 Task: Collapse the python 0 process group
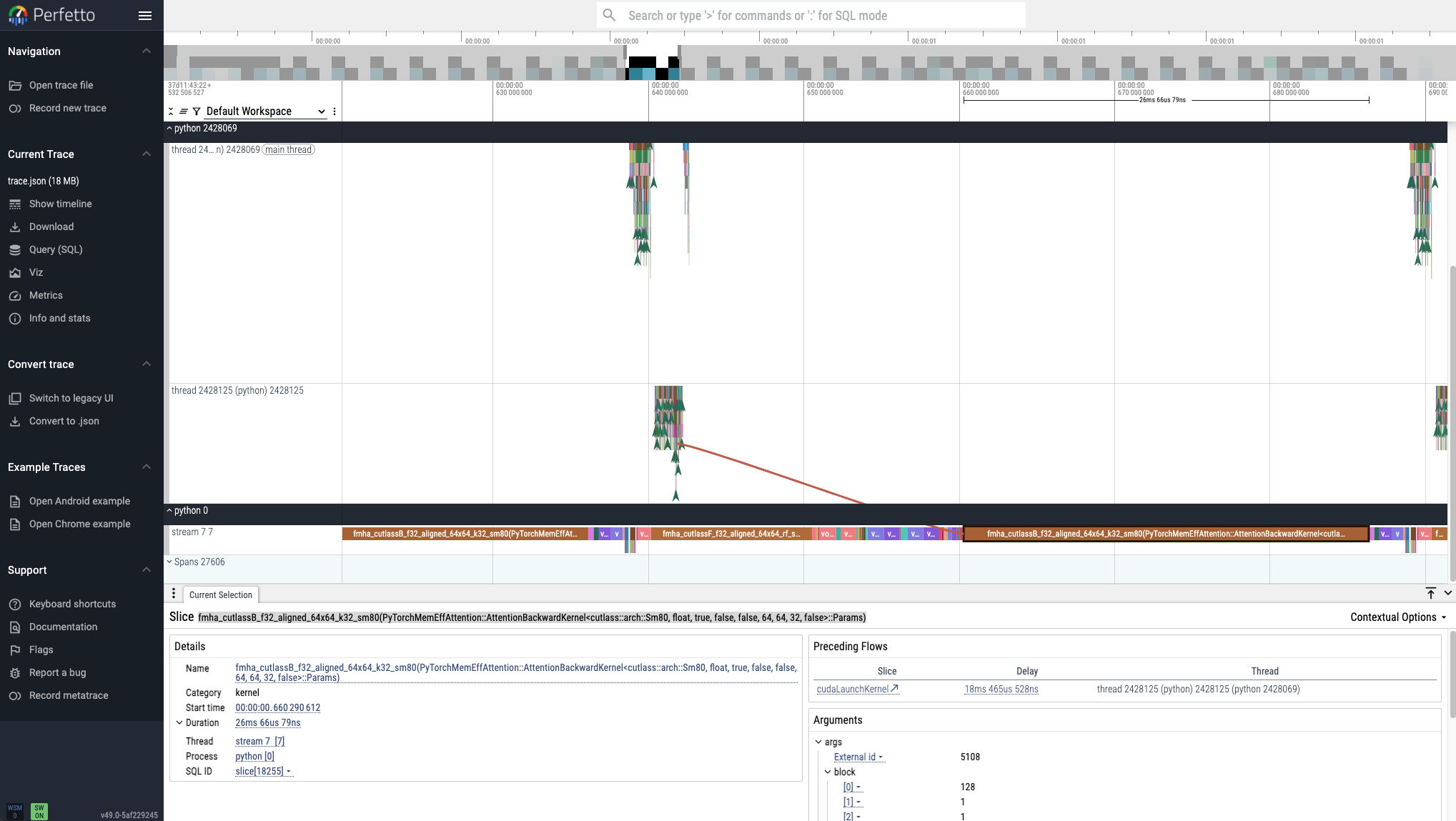tap(169, 511)
